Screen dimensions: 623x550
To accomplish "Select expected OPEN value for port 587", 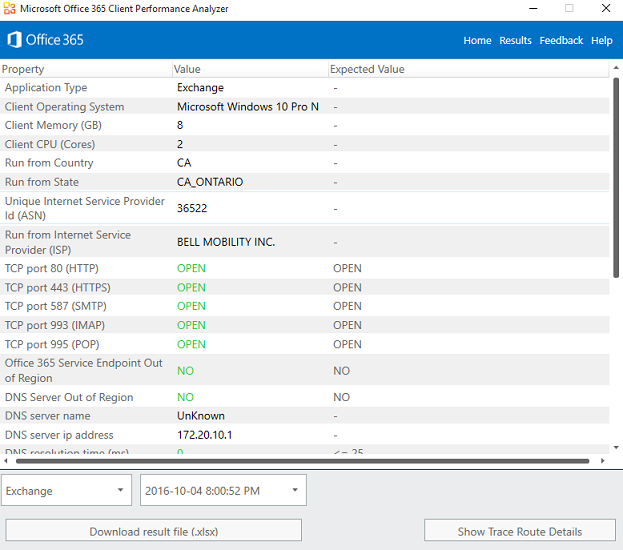I will [347, 306].
